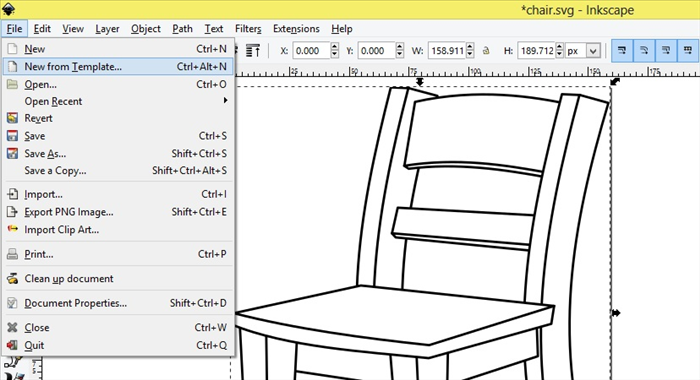Open the px units dropdown
Viewport: 700px width, 380px height.
(x=593, y=51)
